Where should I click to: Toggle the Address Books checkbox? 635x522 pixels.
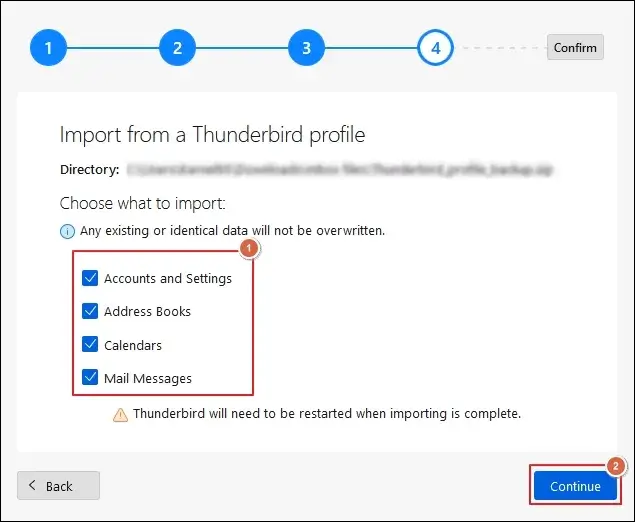tap(90, 311)
